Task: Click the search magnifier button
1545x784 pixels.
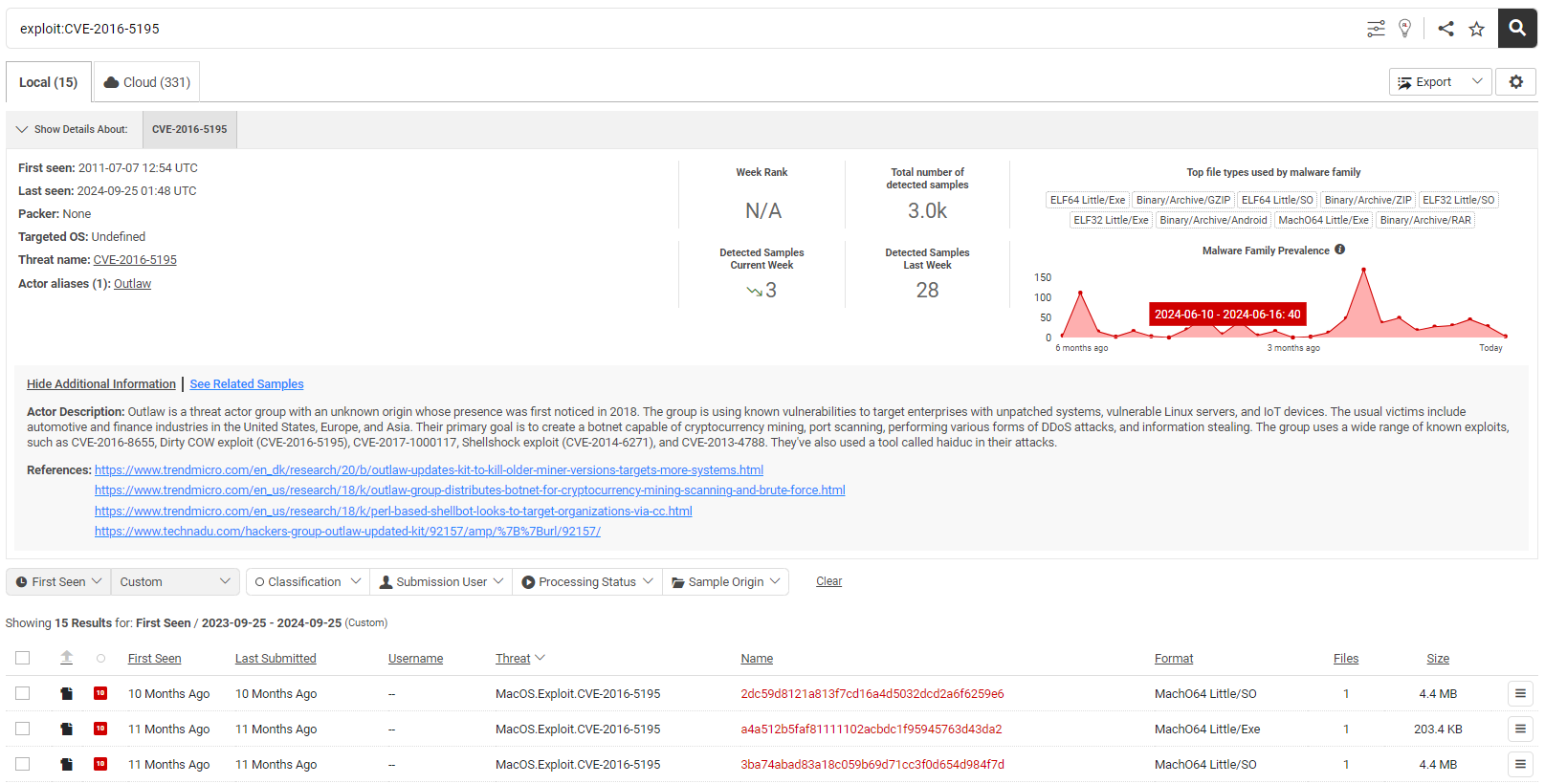Action: (1517, 29)
